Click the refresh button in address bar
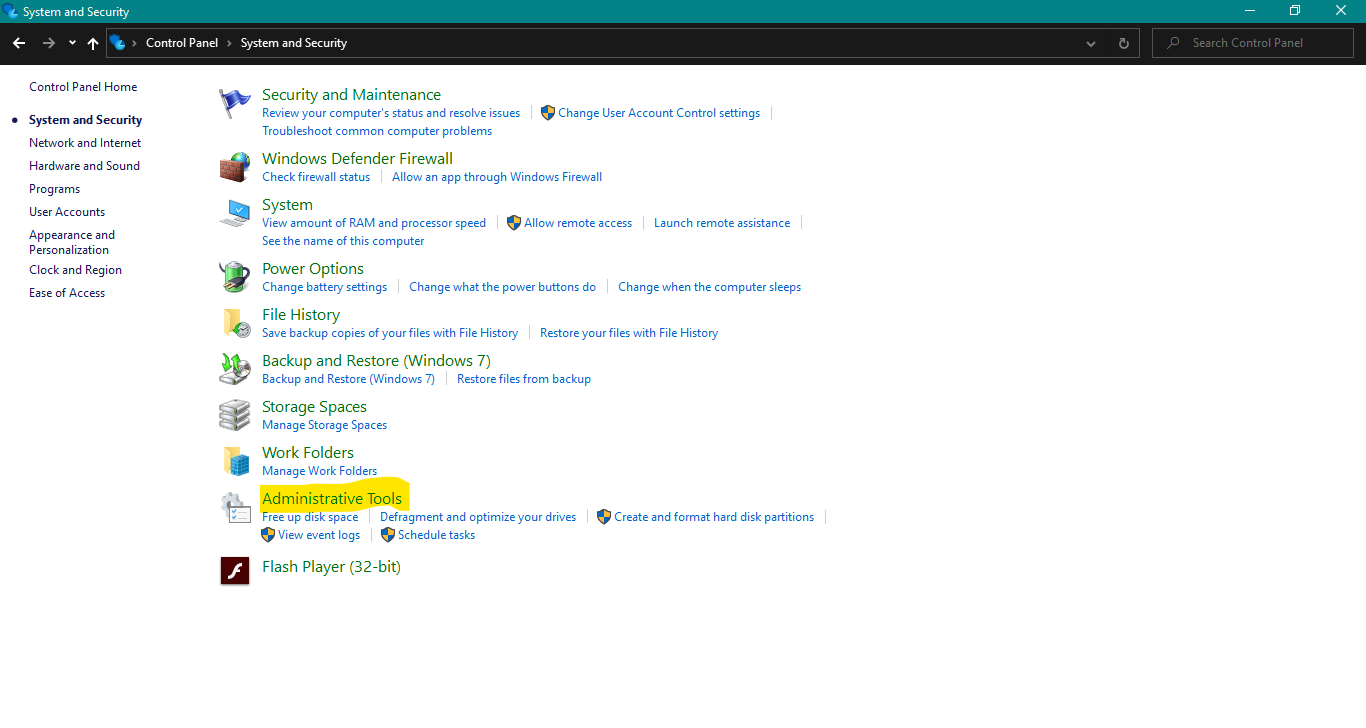This screenshot has height=728, width=1366. point(1123,43)
